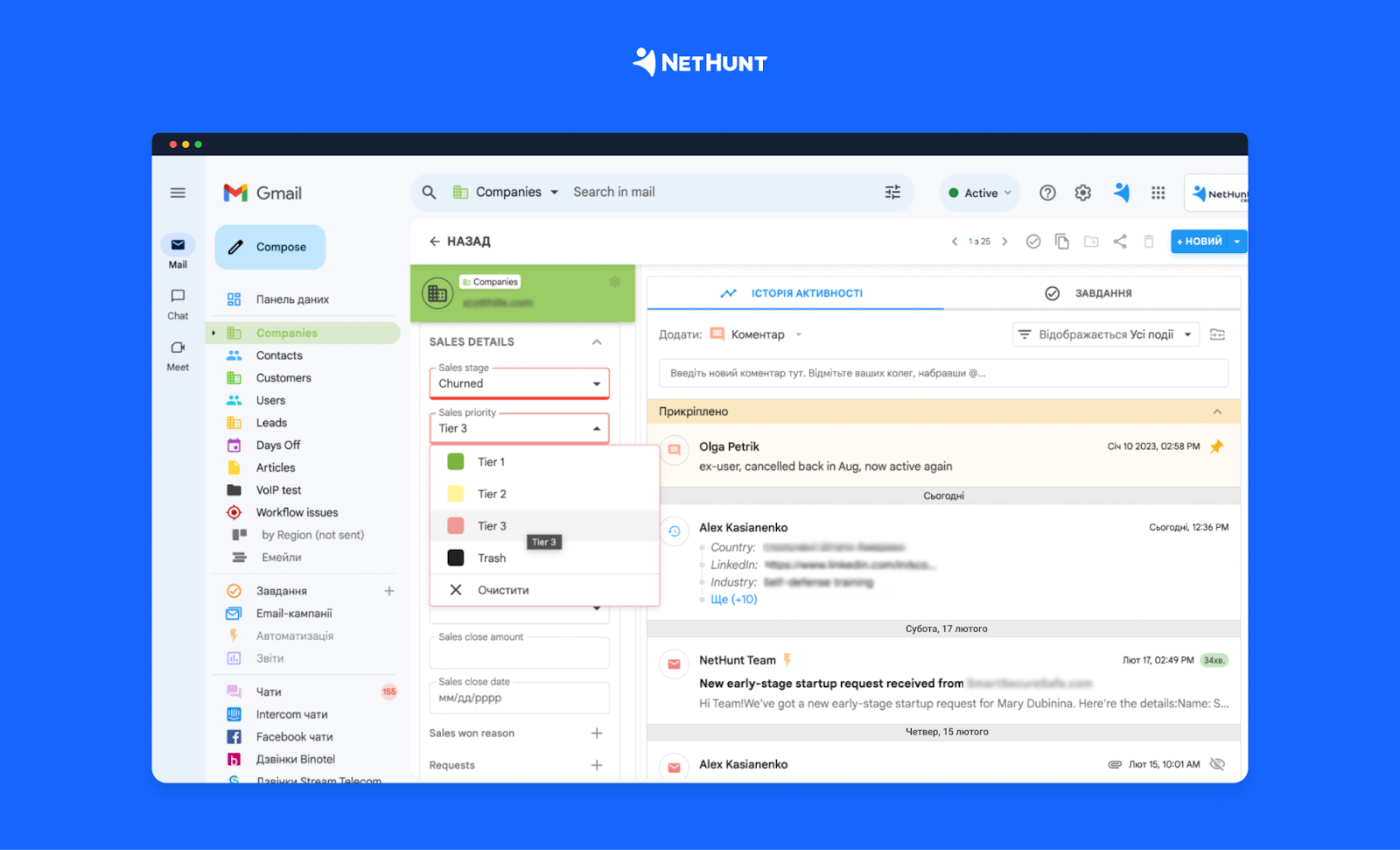Go to the previous record arrow
This screenshot has width=1400, height=850.
point(955,242)
